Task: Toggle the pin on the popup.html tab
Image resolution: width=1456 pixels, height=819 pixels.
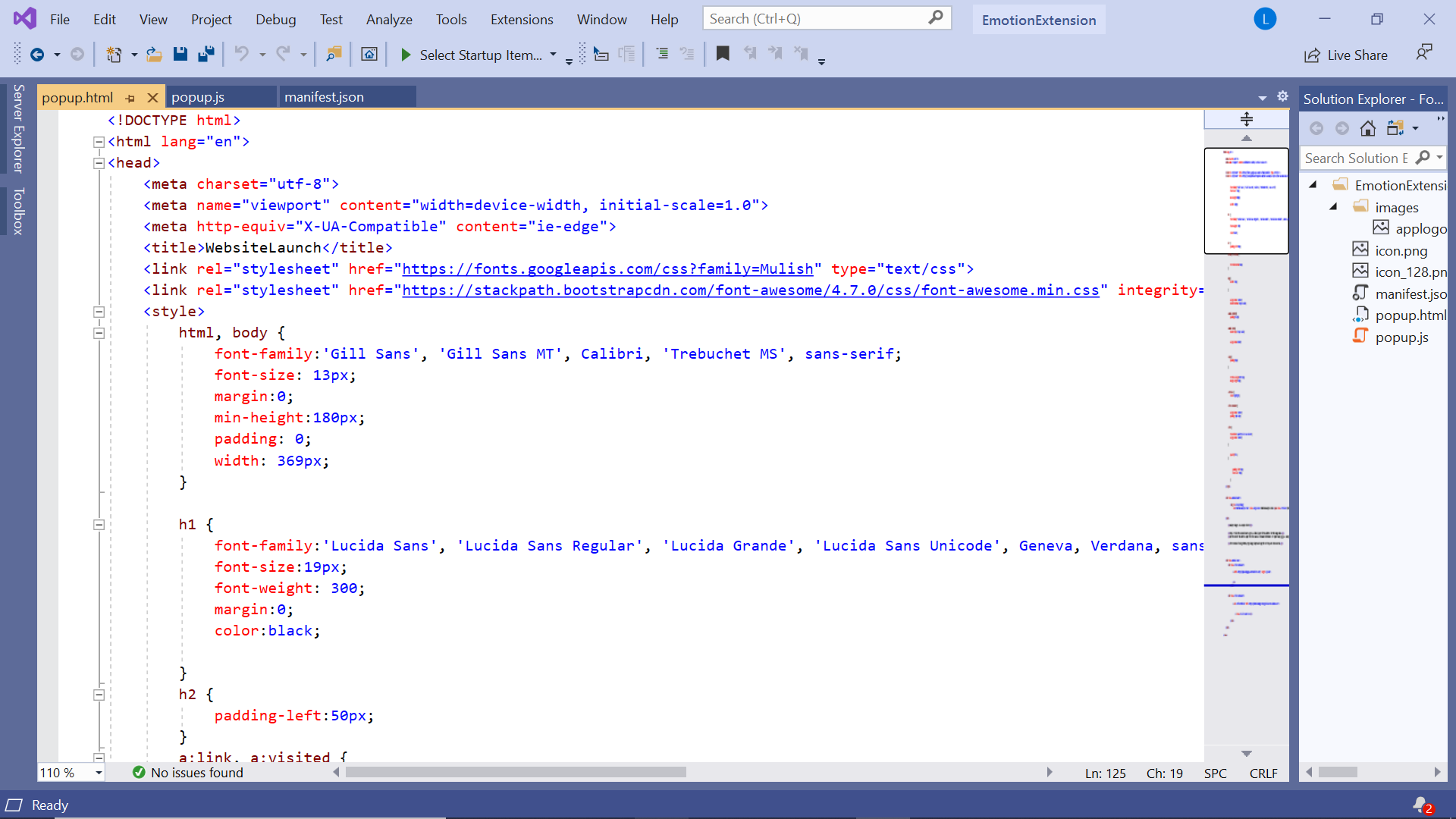Action: (130, 98)
